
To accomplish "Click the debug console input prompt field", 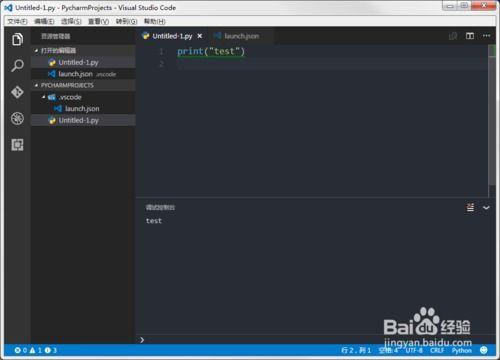I will point(315,340).
